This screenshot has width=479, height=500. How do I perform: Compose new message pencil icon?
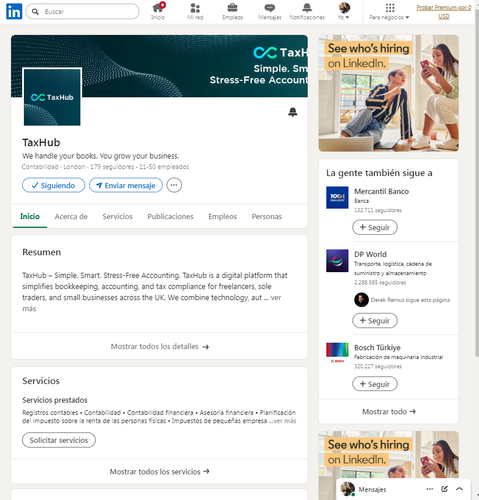pos(444,489)
